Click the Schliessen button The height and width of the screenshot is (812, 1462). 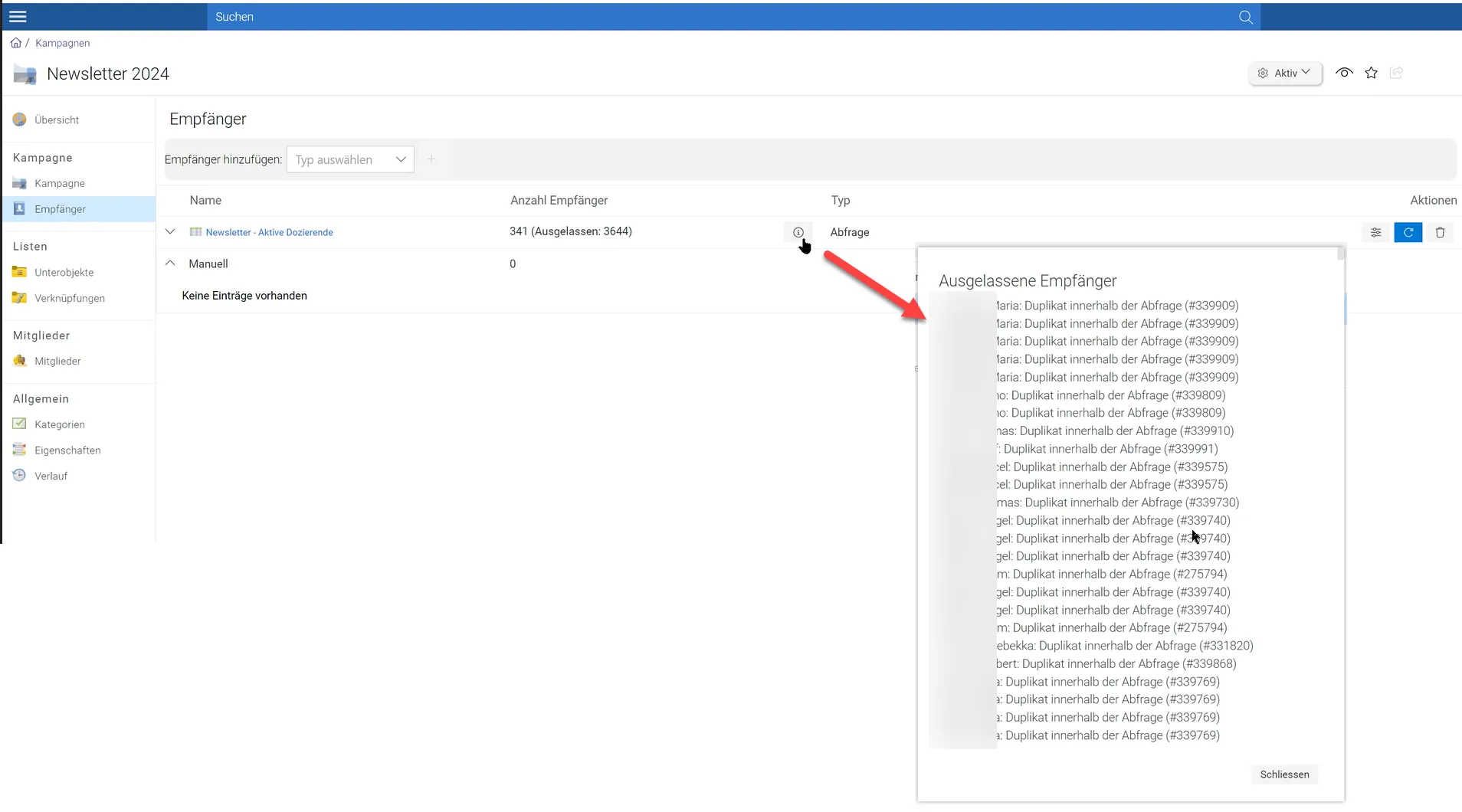coord(1284,774)
